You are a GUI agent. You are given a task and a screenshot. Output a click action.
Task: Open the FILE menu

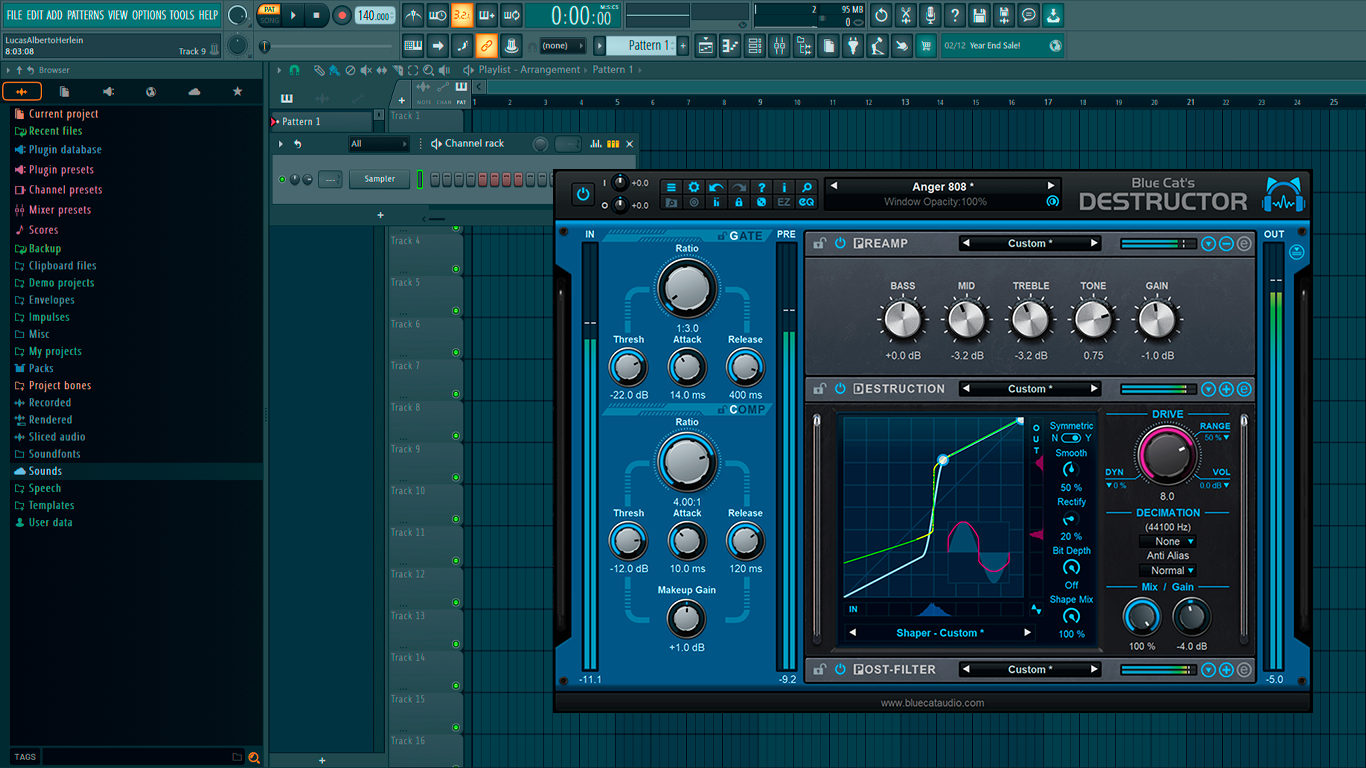14,15
